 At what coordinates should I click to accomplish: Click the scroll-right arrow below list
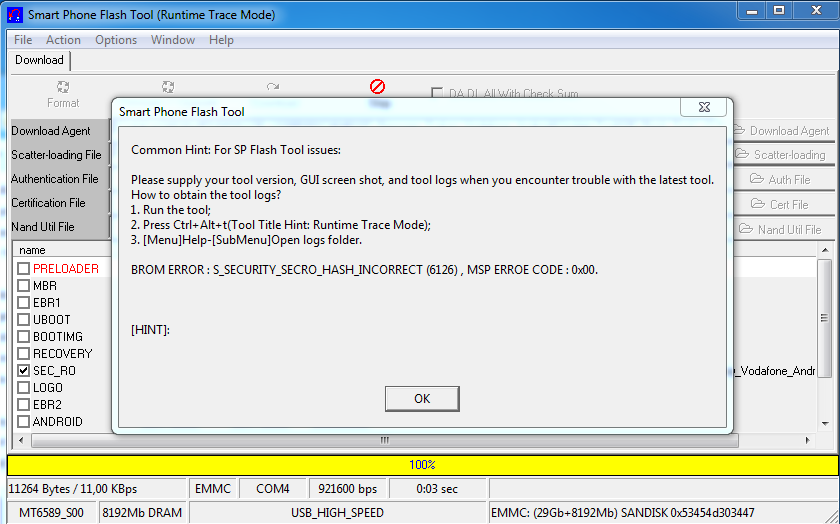(x=807, y=440)
